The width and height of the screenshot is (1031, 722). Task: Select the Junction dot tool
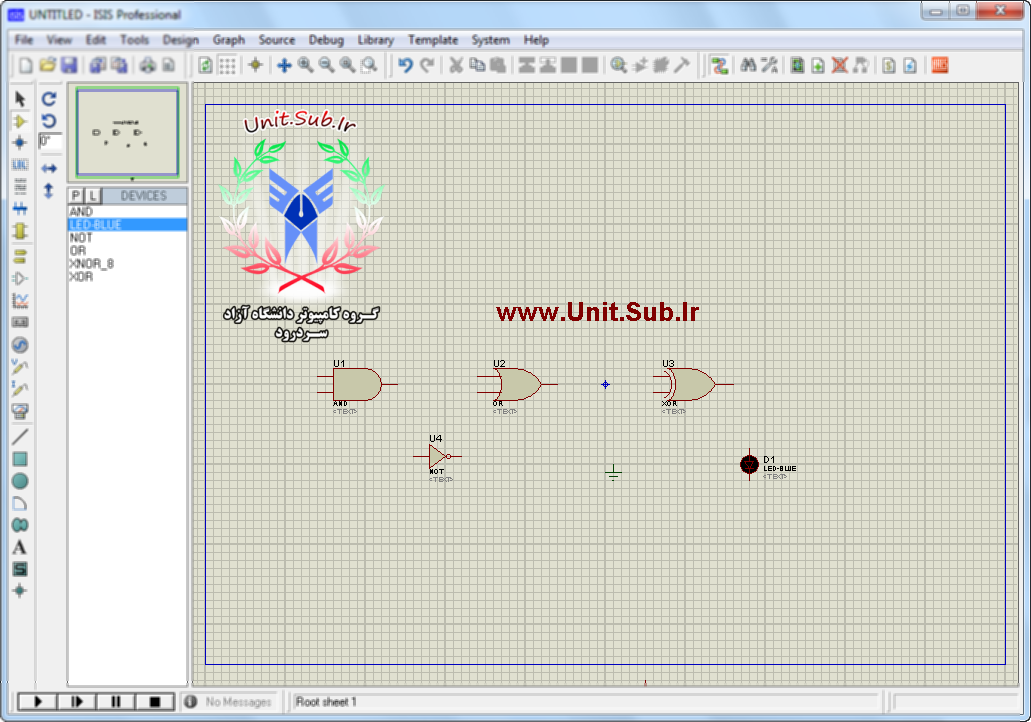coord(20,143)
